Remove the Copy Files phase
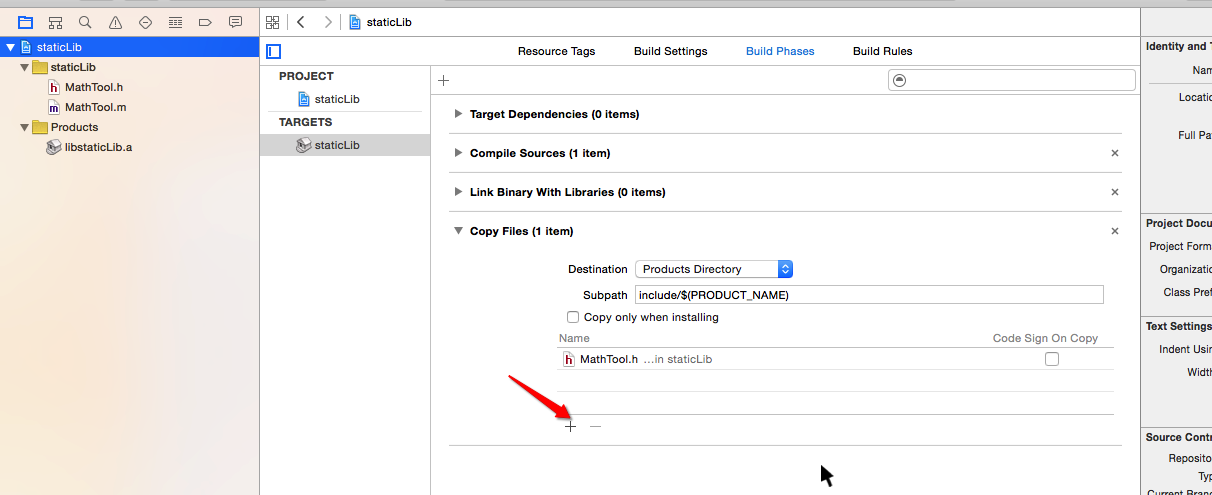The image size is (1212, 495). point(1114,231)
